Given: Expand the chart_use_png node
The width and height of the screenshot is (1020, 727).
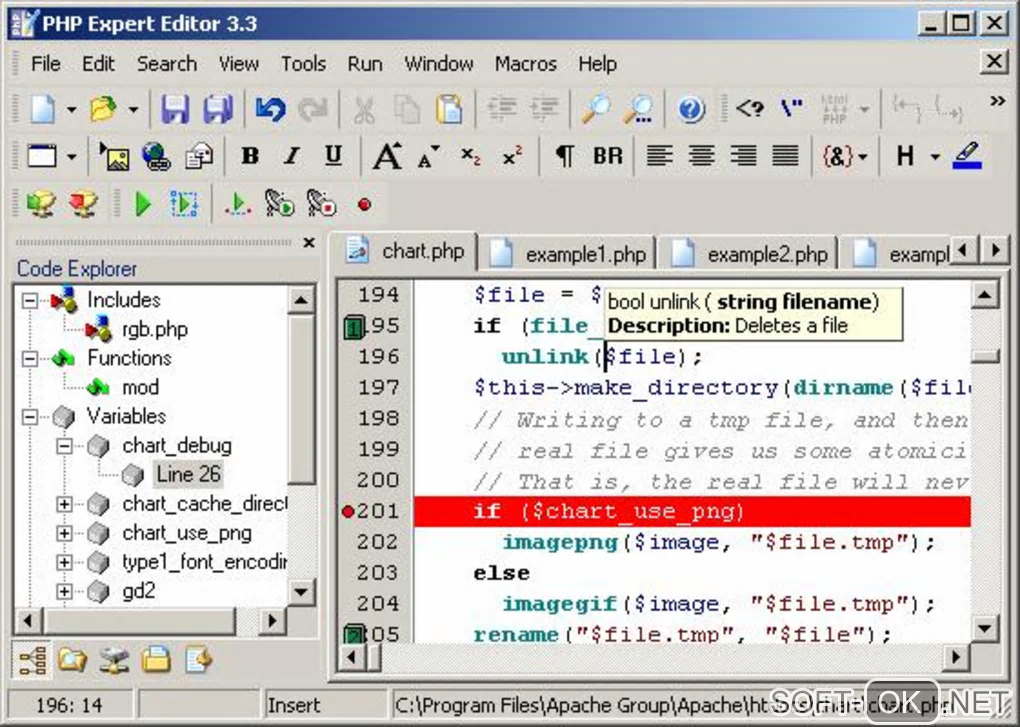Looking at the screenshot, I should tap(64, 533).
